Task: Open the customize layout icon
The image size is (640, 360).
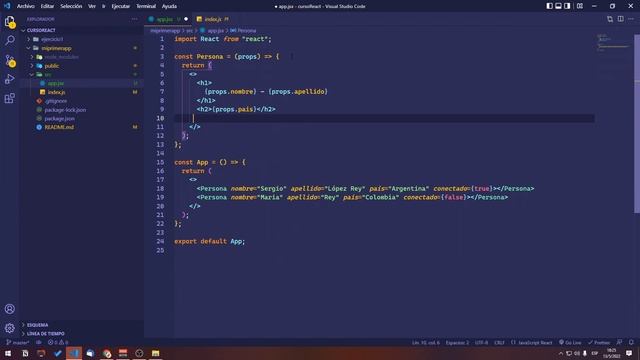Action: (580, 6)
